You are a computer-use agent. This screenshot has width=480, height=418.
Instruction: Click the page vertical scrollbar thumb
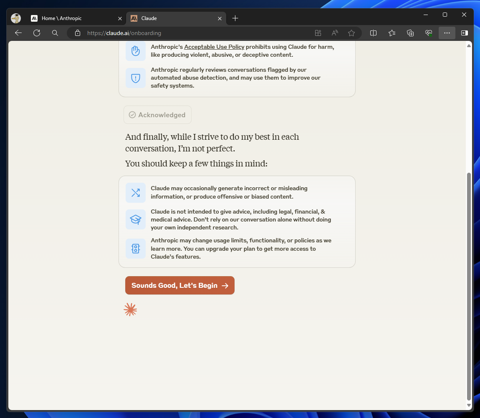coord(469,286)
